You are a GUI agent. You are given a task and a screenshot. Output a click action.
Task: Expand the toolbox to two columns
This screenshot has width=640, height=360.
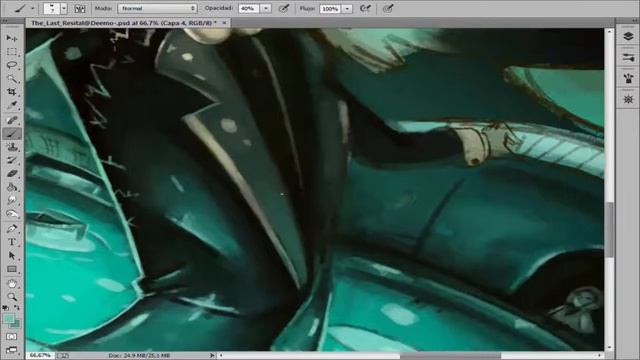(5, 20)
